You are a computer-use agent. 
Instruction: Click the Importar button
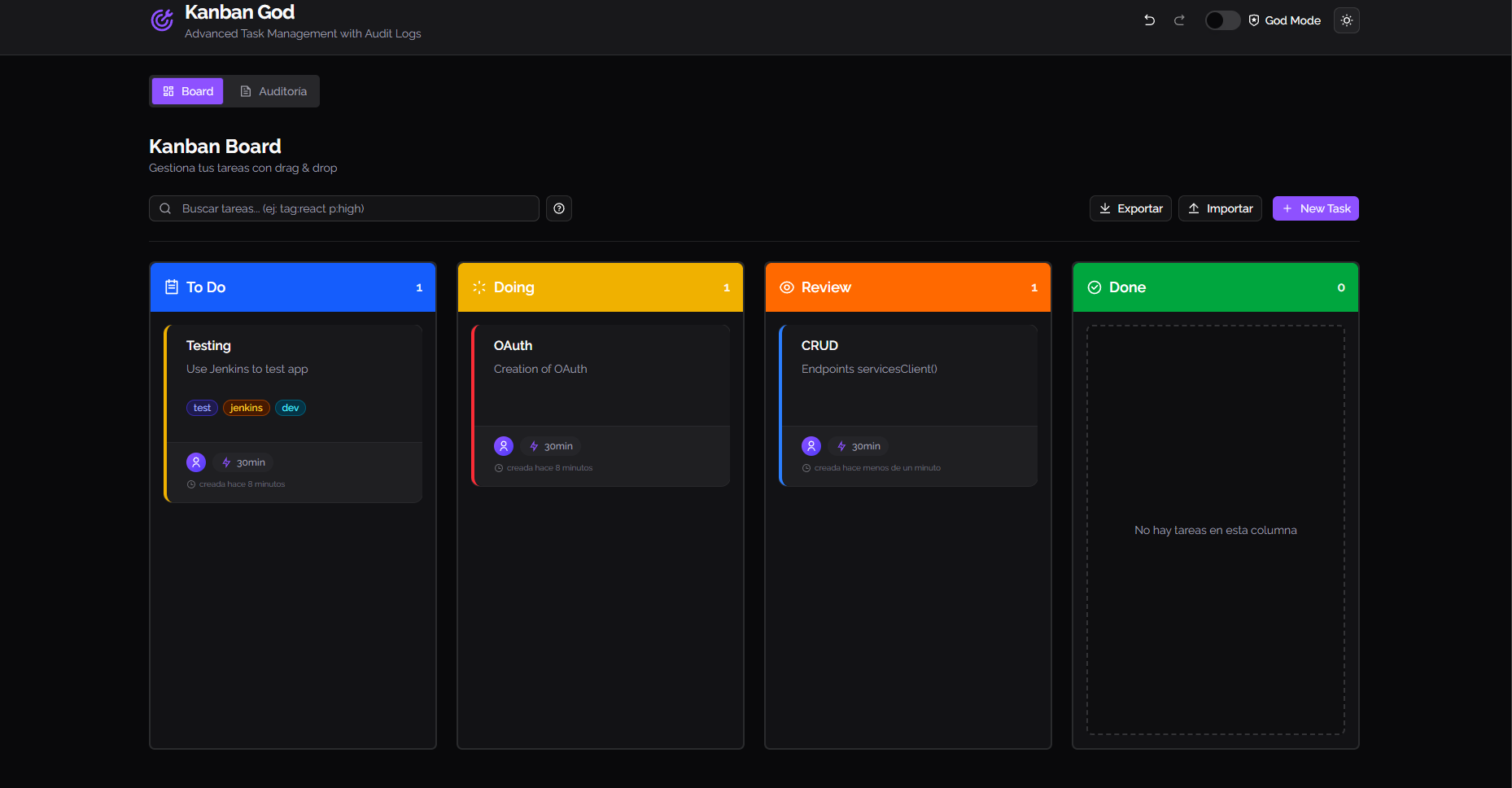tap(1220, 208)
